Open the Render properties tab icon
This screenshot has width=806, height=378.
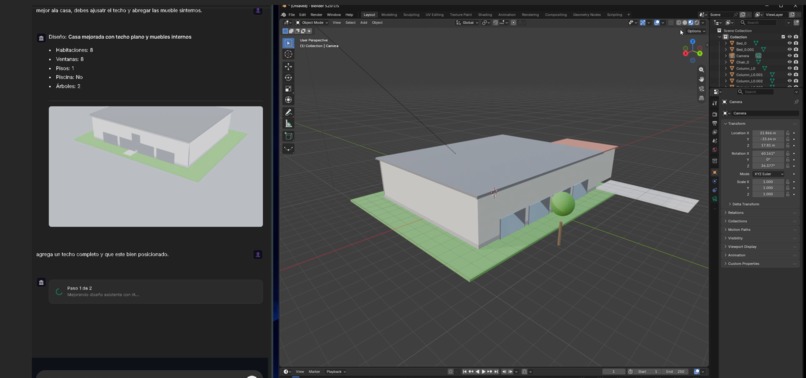715,114
